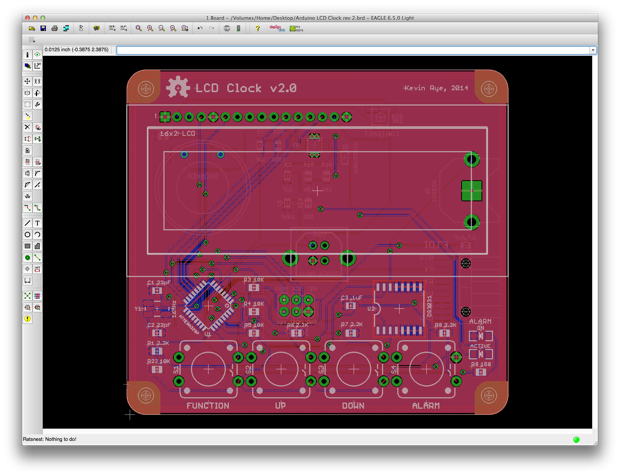The image size is (620, 476).
Task: Select the Signal tool
Action: pos(37,257)
